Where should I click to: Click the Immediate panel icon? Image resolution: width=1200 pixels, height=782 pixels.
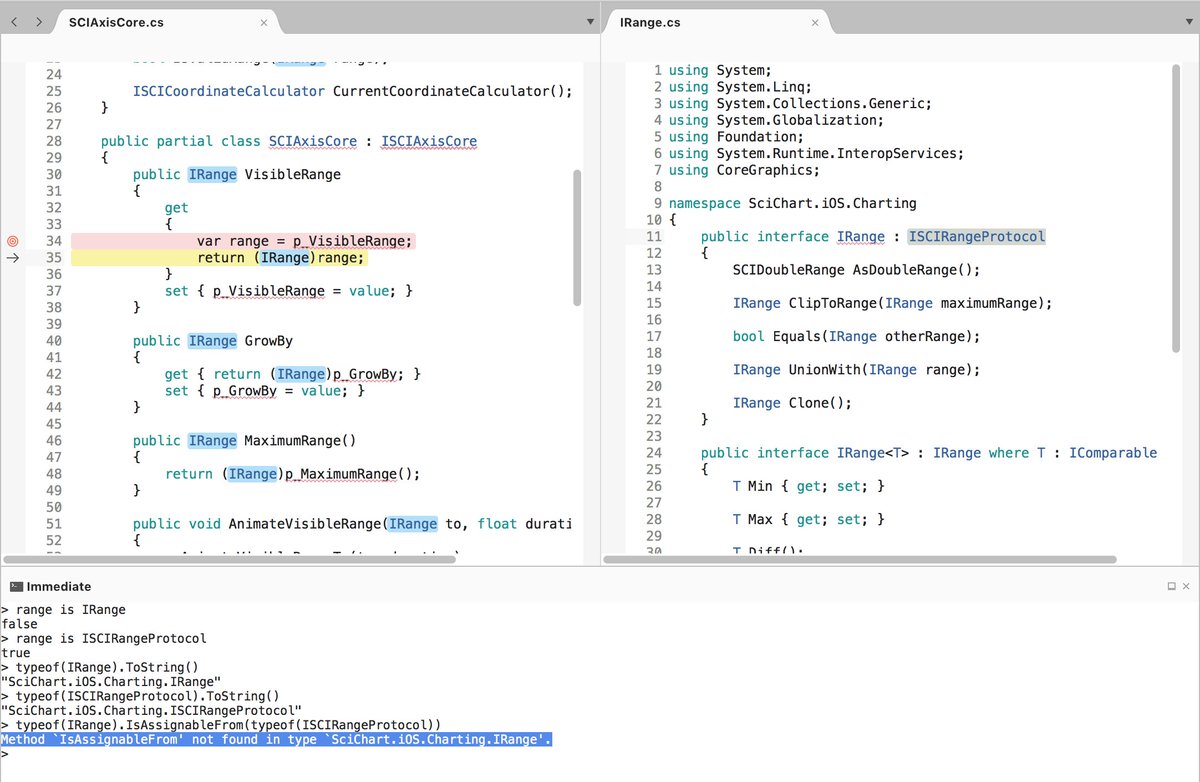point(17,586)
